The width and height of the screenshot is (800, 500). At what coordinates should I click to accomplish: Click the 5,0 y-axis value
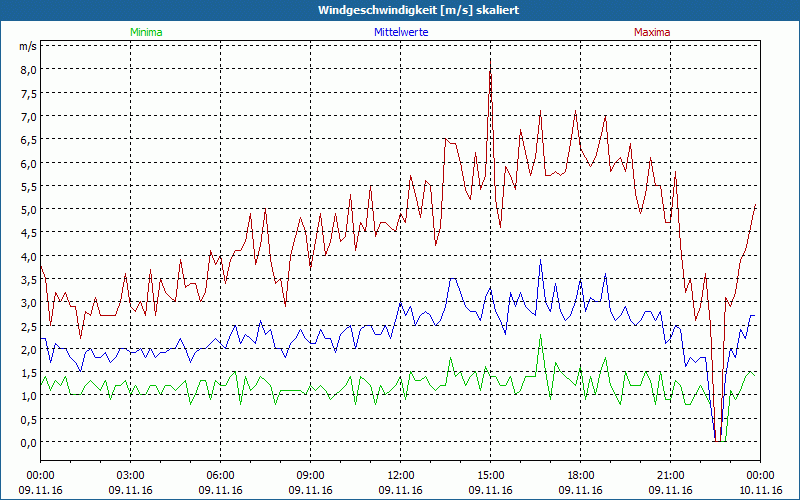coord(28,210)
